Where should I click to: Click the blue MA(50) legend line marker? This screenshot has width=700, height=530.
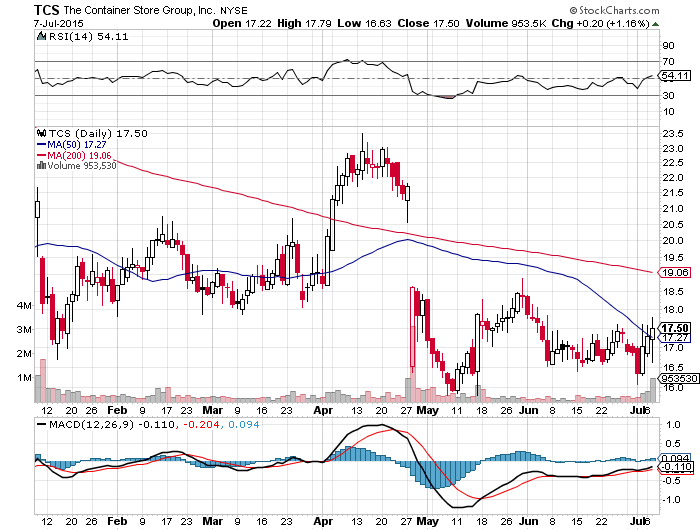tap(41, 145)
